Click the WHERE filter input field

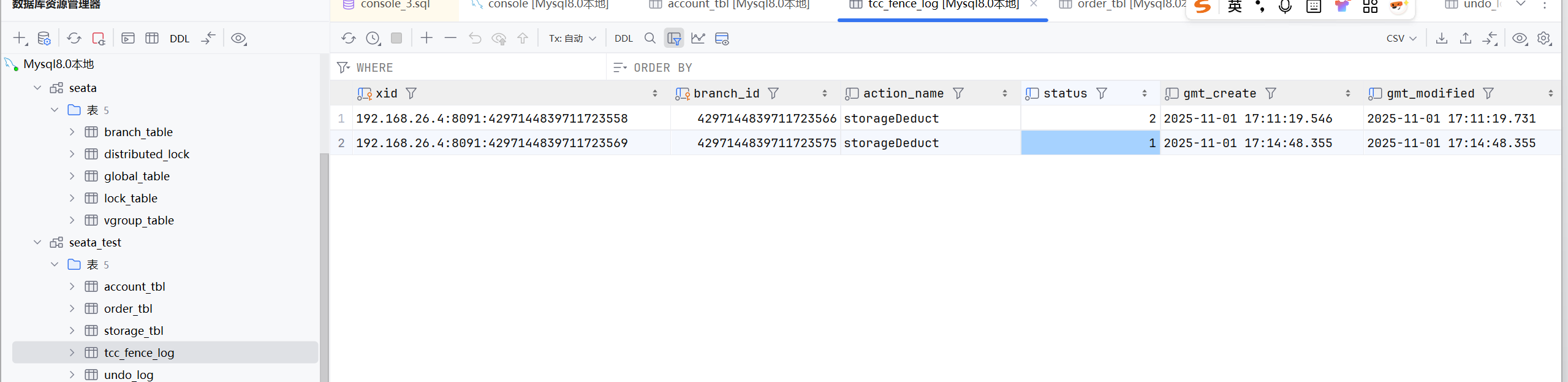pyautogui.click(x=468, y=67)
